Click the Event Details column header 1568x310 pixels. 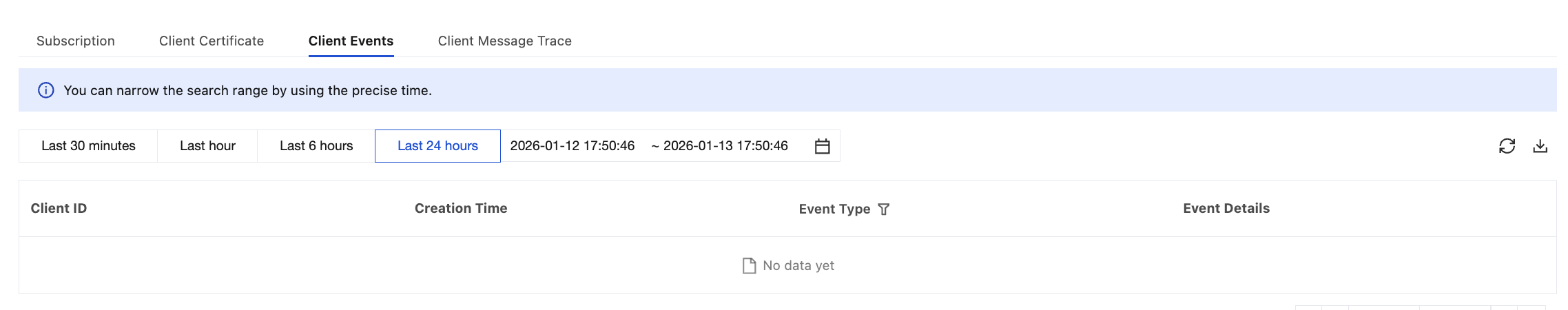click(x=1226, y=209)
